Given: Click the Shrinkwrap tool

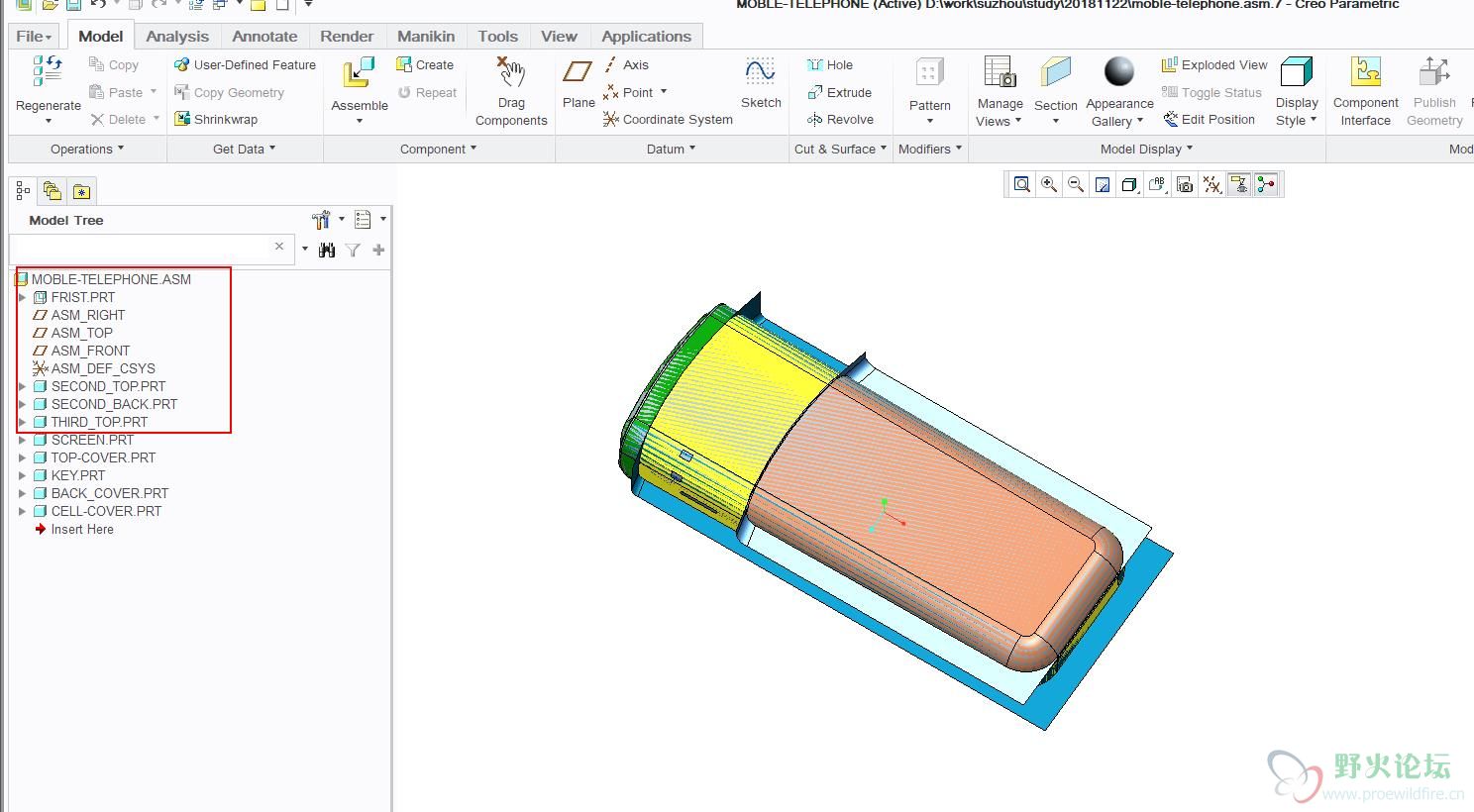Looking at the screenshot, I should (216, 119).
